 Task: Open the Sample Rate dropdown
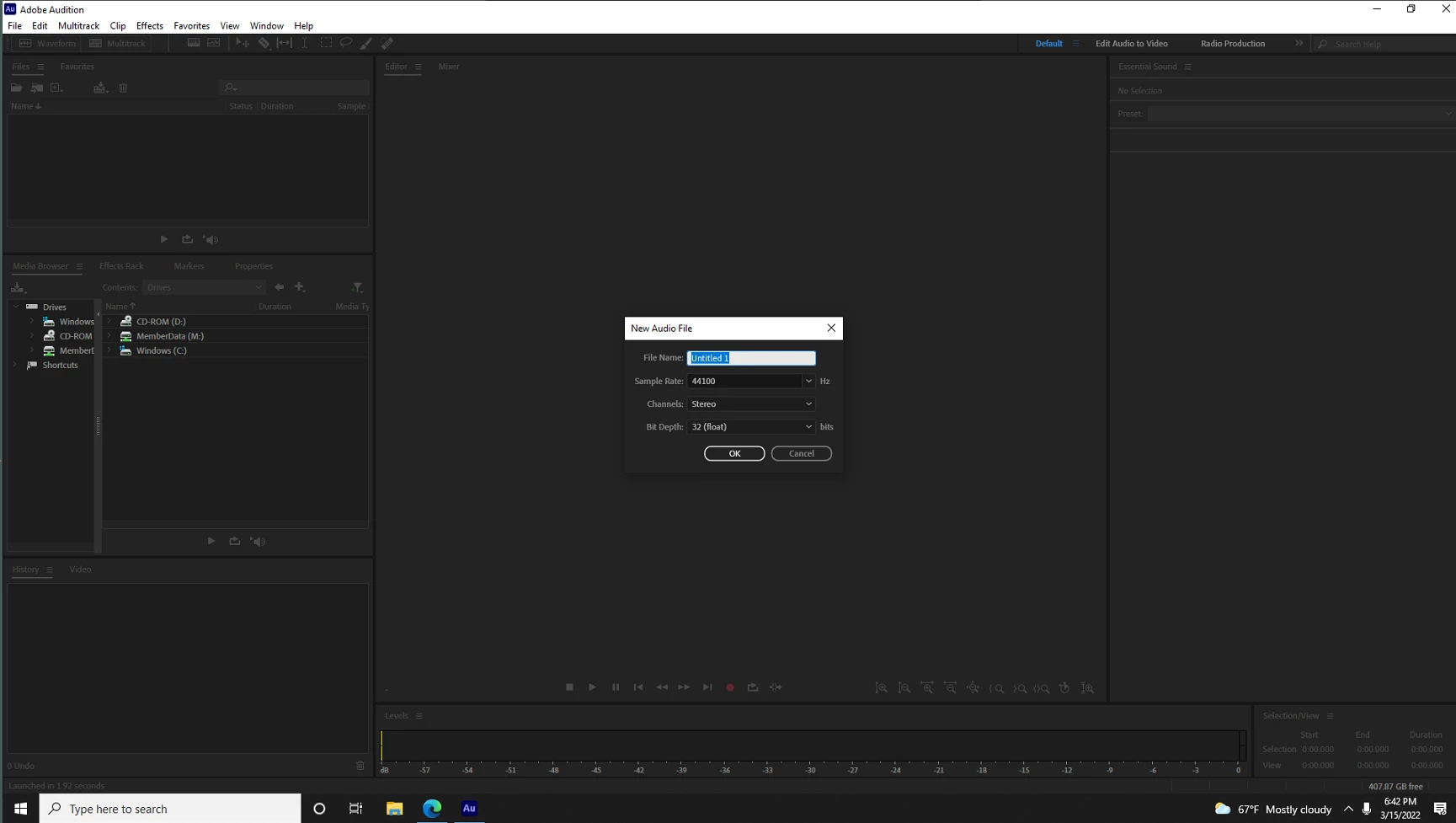808,381
